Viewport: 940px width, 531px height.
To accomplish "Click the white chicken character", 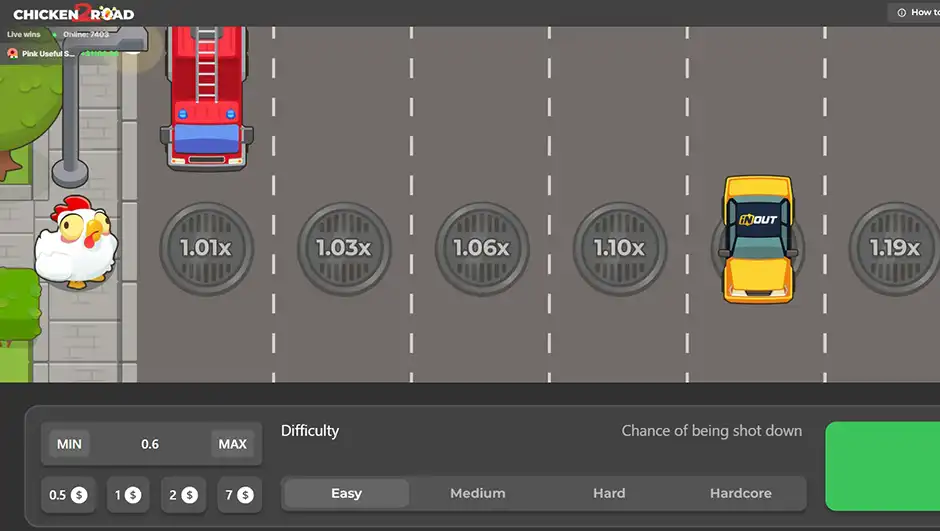I will tap(76, 242).
